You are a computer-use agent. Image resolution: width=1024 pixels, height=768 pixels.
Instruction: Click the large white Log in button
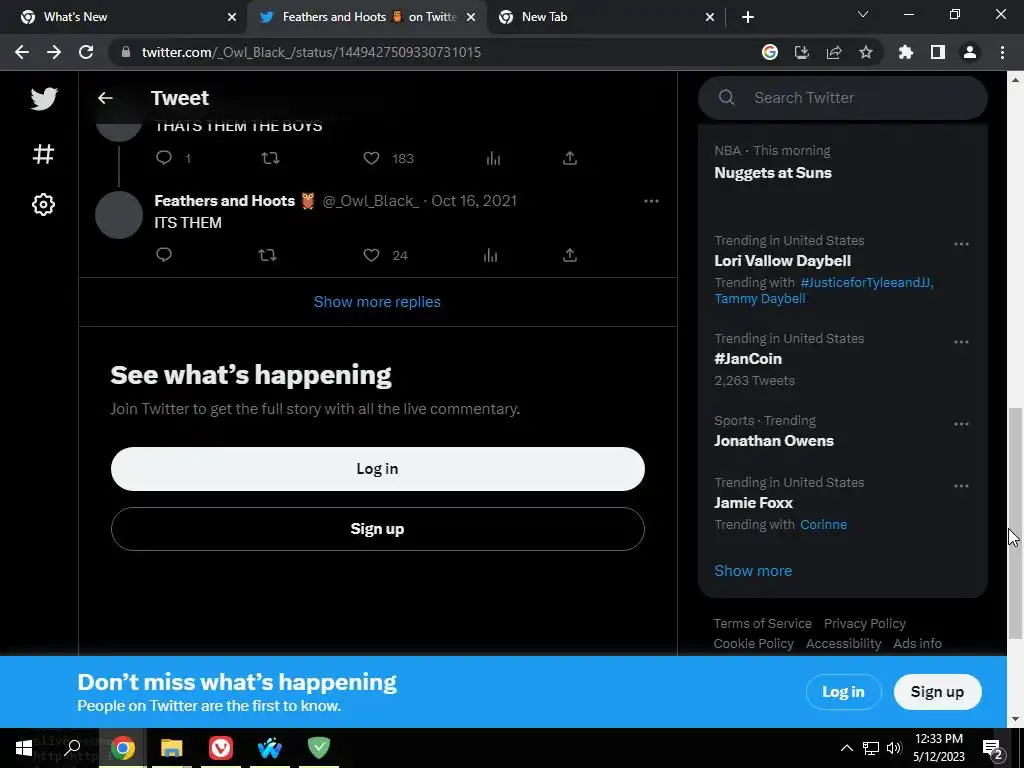[377, 469]
